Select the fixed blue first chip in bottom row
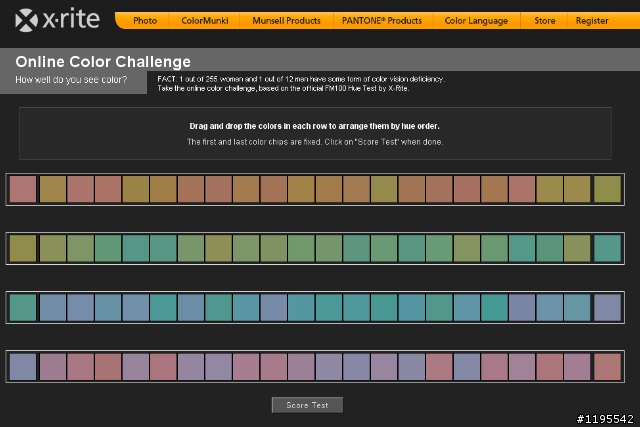The image size is (640, 427). 23,367
